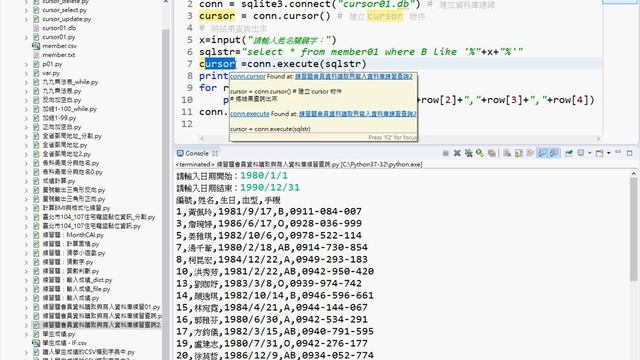Screen dimensions: 640x360
Task: Click console value 1990/12/31
Action: tap(270, 187)
